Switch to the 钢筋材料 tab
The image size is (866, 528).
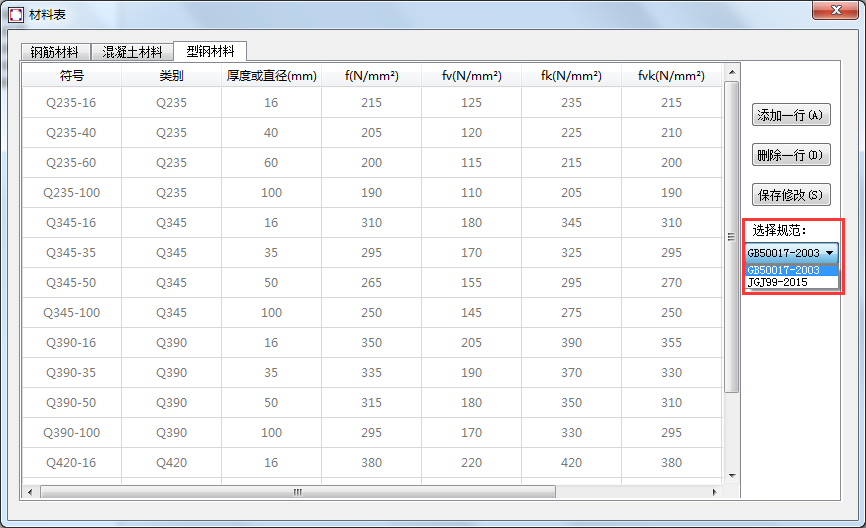[x=54, y=52]
